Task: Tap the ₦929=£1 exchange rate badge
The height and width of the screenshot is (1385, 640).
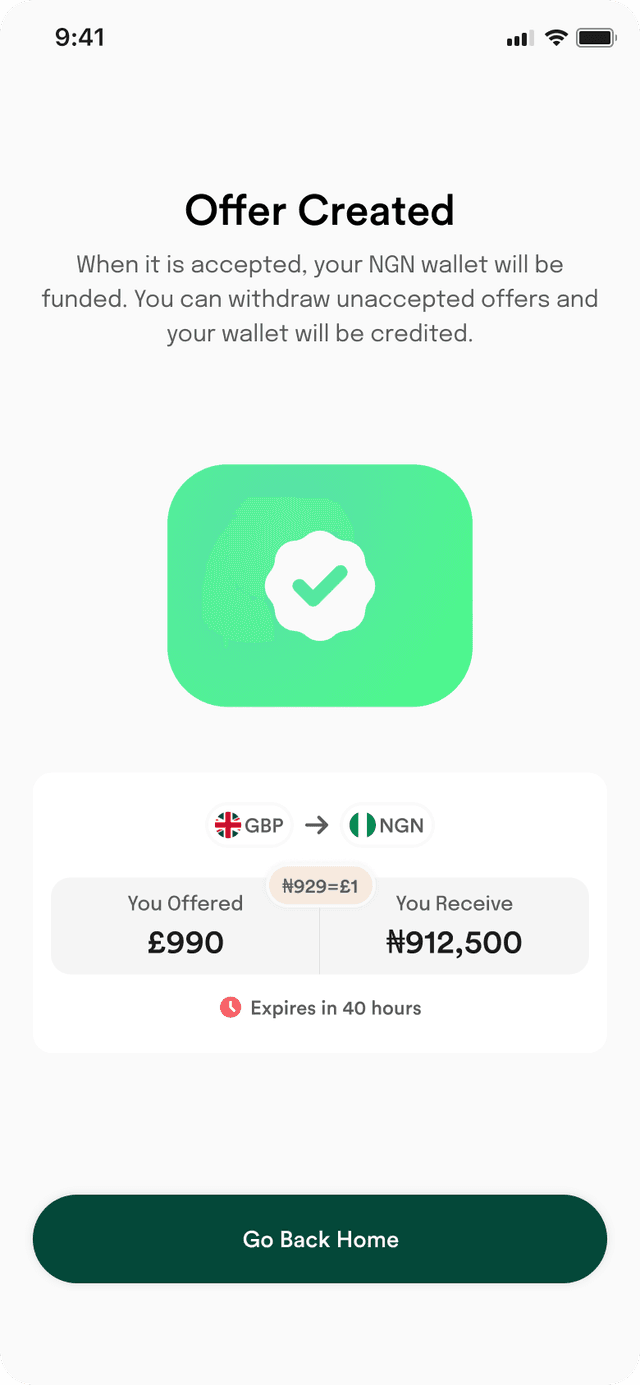Action: click(320, 886)
